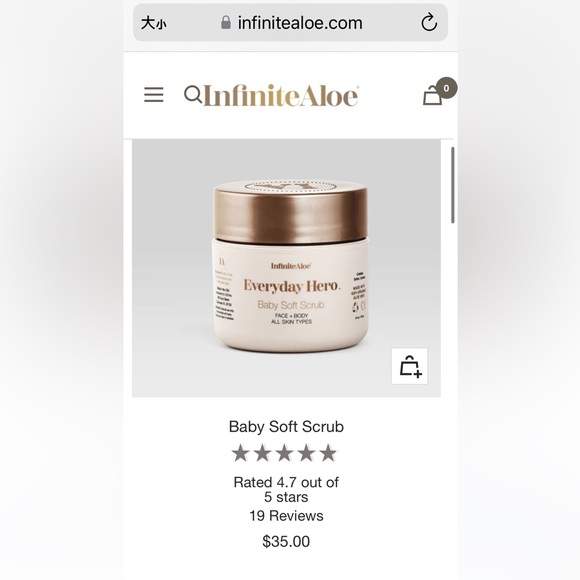Click the page scrollbar thumb

(452, 185)
